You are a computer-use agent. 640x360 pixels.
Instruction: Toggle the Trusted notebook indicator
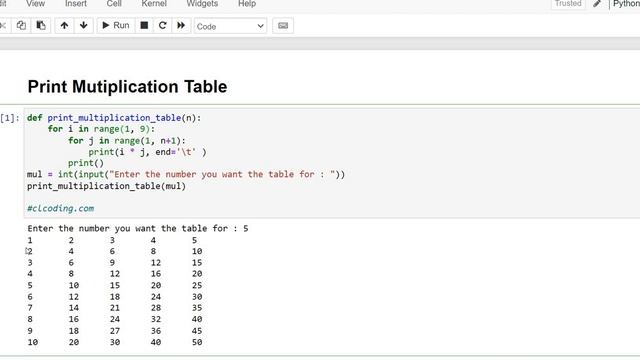pyautogui.click(x=568, y=4)
